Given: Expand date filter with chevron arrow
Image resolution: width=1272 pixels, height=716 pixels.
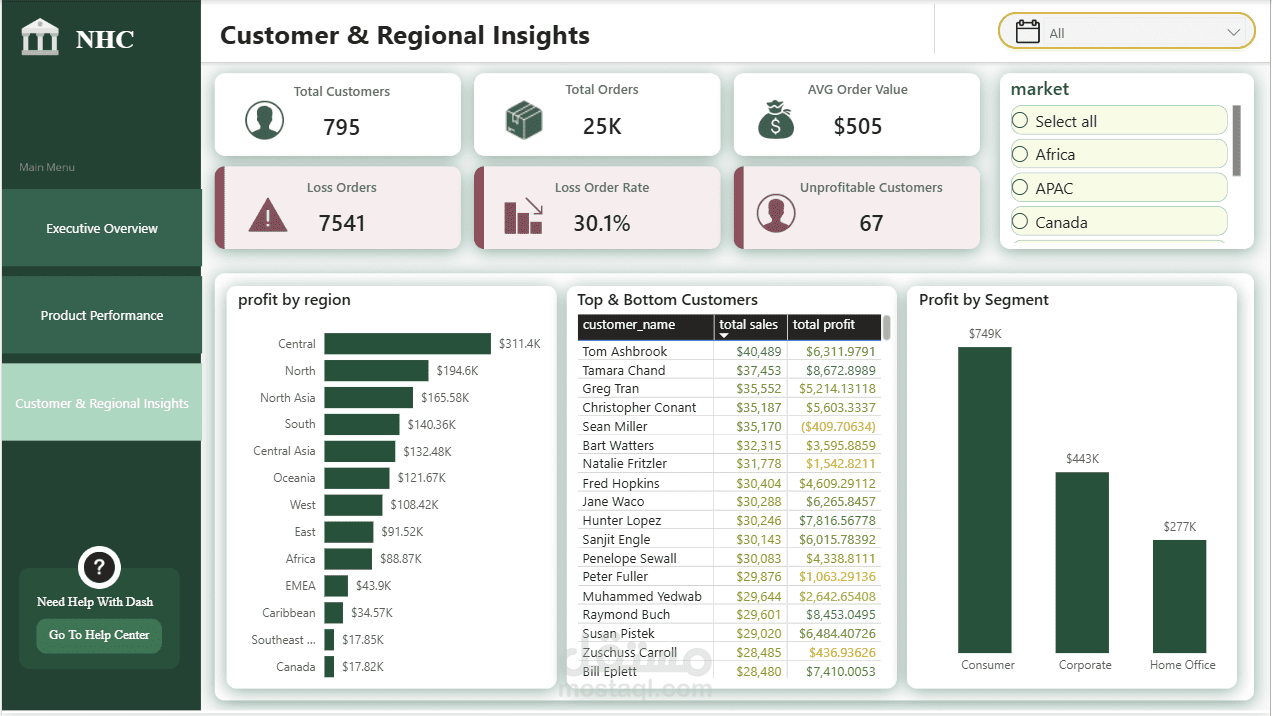Looking at the screenshot, I should [1233, 33].
